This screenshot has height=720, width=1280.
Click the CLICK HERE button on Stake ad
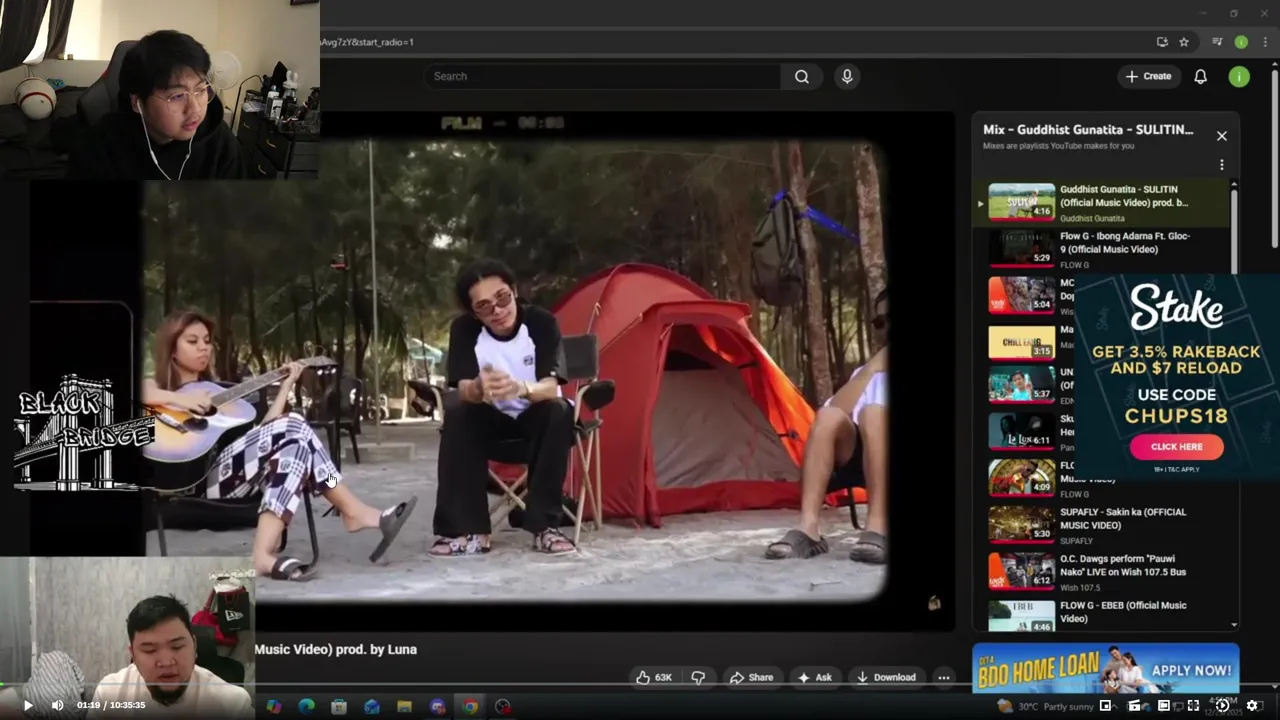[1176, 447]
